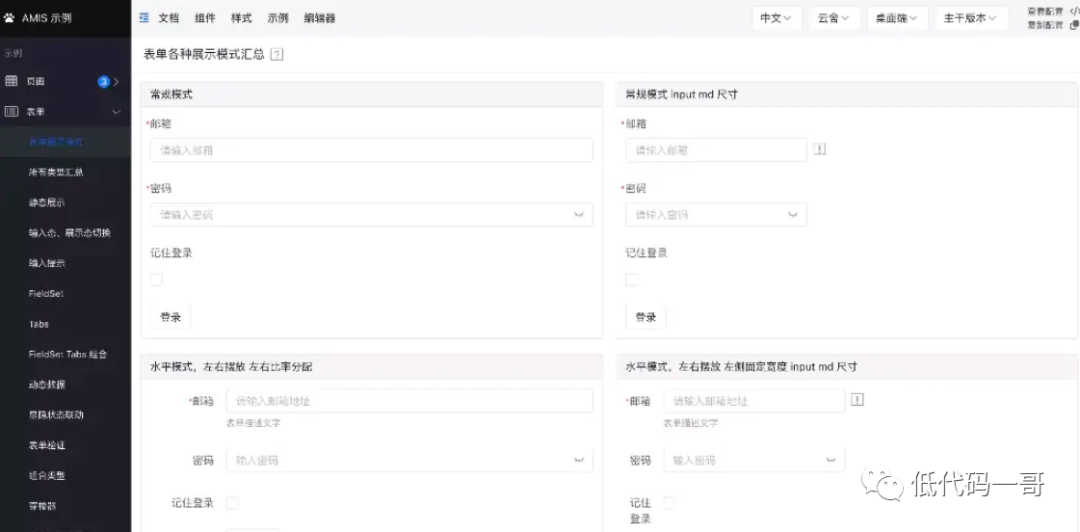Switch to the 编辑器 top menu item

[320, 18]
